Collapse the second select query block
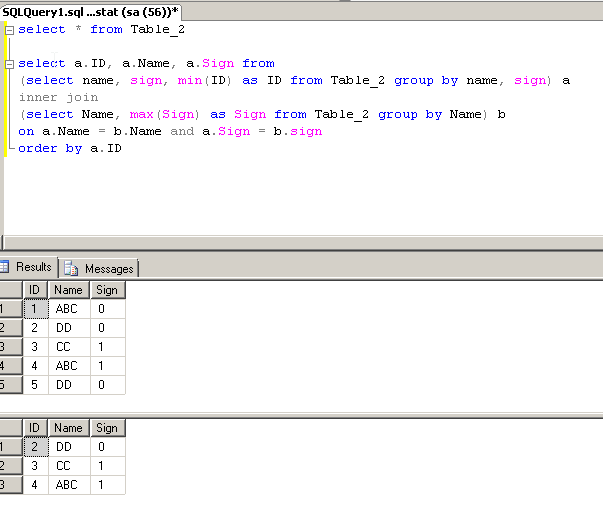603x529 pixels. [9, 63]
